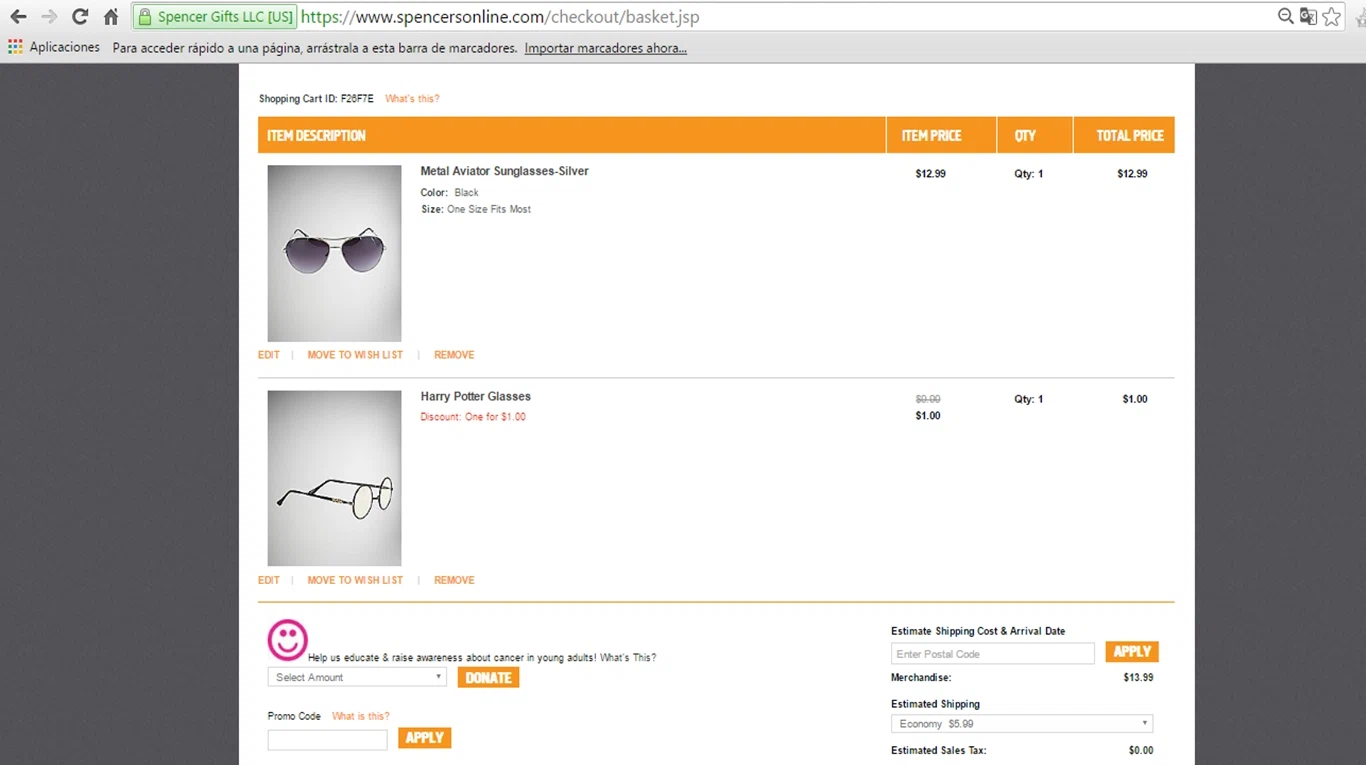Open the Select Amount donation dropdown

point(357,677)
